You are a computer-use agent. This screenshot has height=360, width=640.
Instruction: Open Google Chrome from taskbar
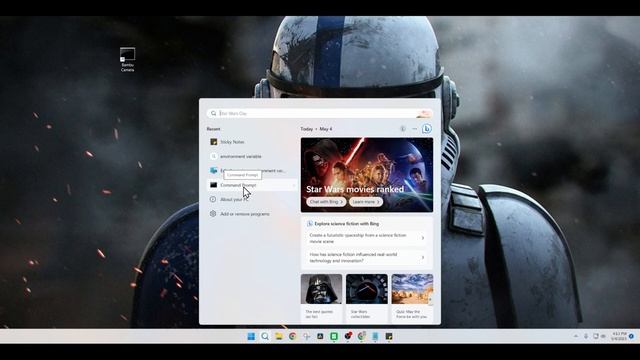click(x=293, y=336)
